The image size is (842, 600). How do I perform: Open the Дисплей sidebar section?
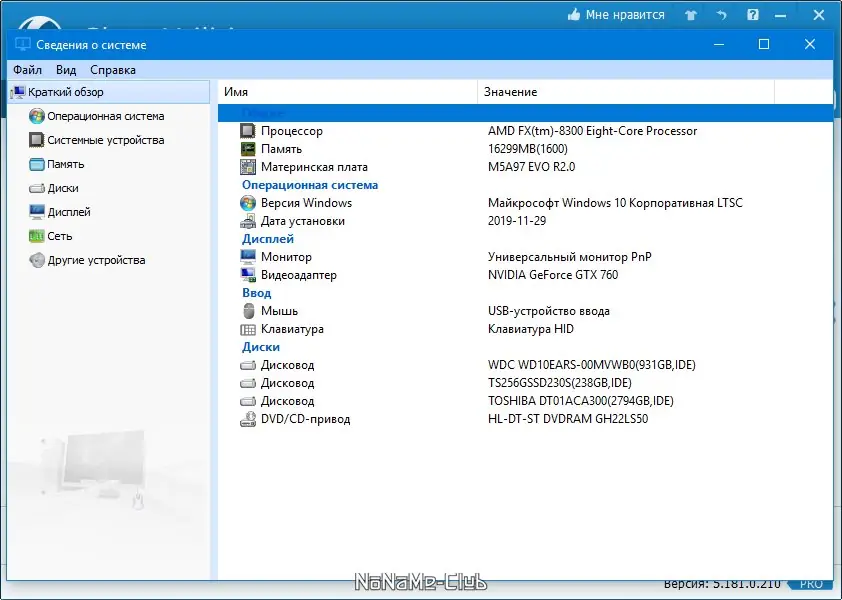tap(69, 212)
